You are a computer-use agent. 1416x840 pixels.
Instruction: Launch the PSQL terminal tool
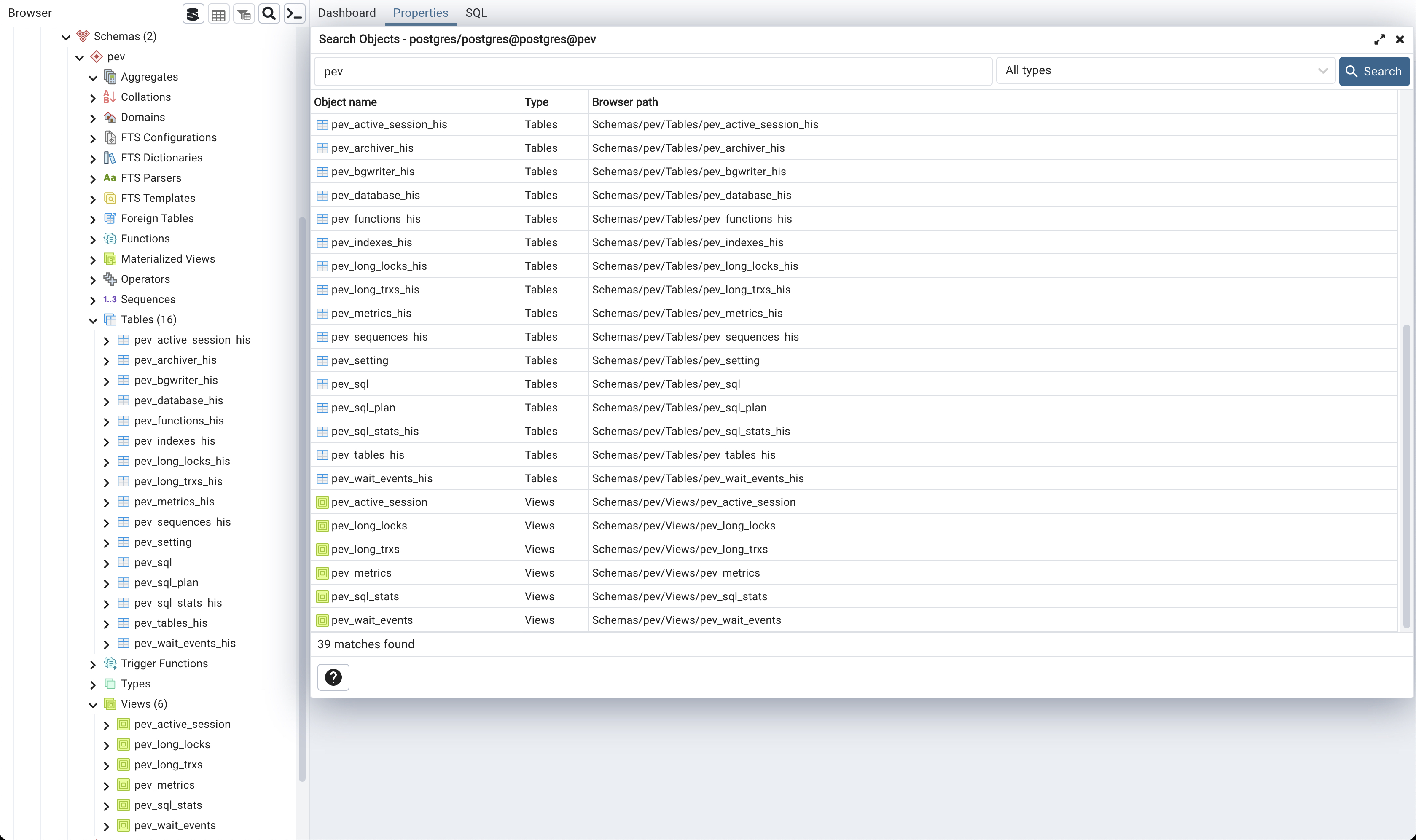294,13
